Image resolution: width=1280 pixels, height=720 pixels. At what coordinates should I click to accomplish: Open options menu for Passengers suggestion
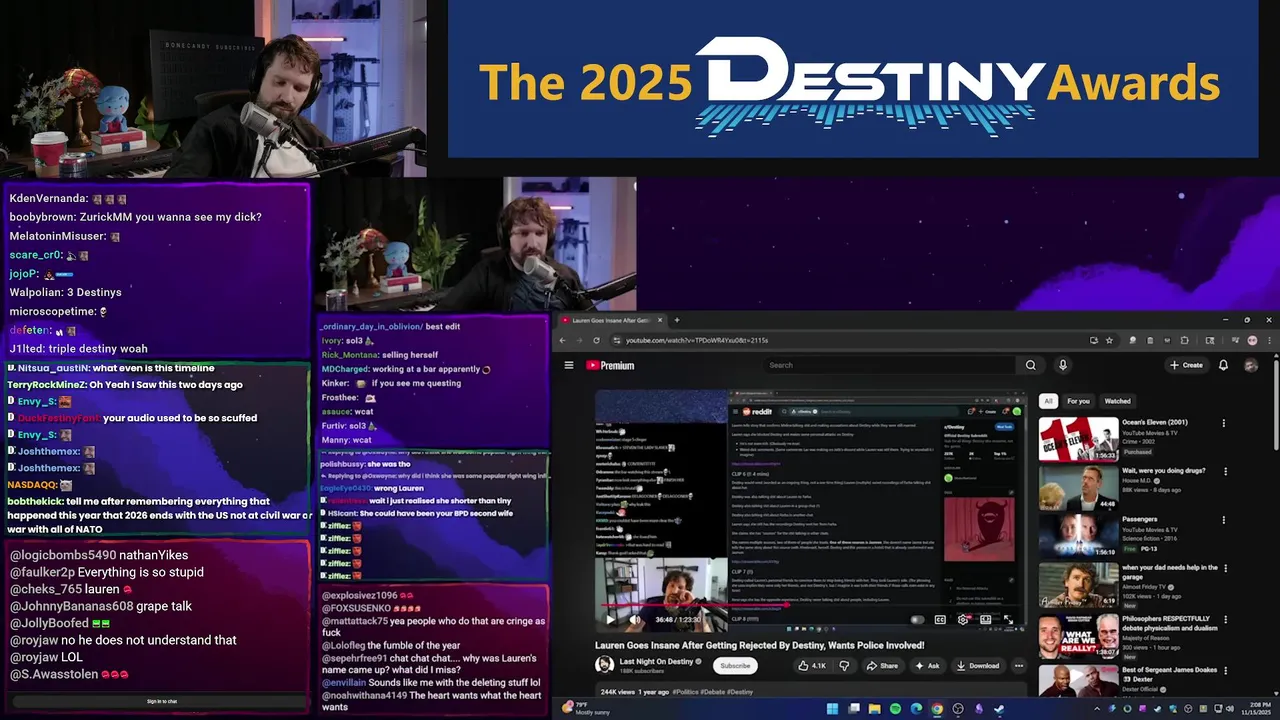[x=1224, y=520]
